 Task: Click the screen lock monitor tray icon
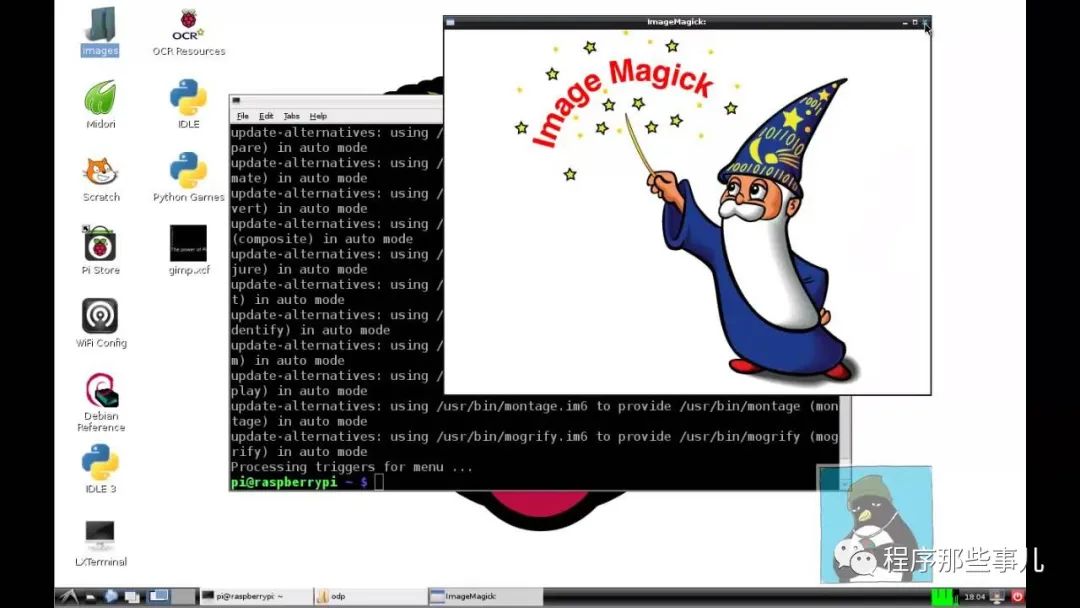point(997,597)
